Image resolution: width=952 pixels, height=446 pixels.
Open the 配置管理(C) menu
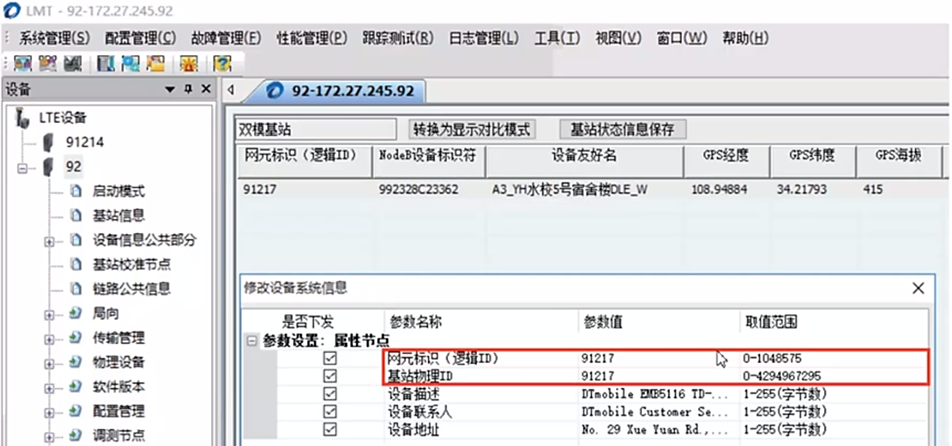140,38
